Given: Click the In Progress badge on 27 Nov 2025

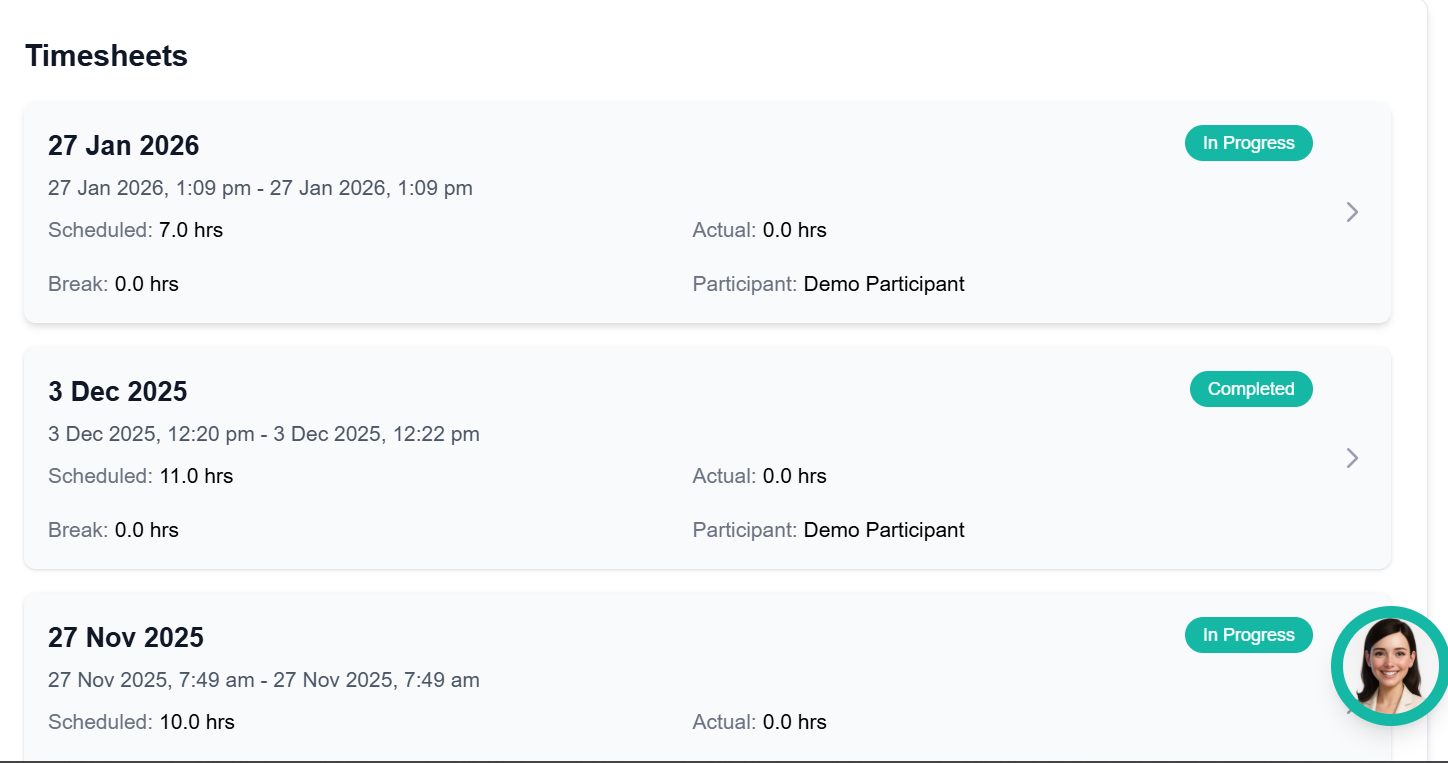Looking at the screenshot, I should 1248,635.
